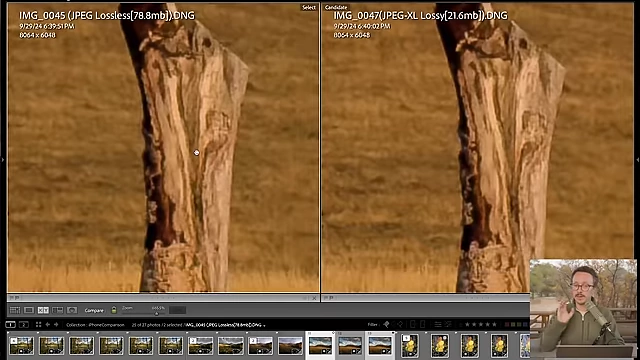Click the left image 8064 x 6048 dimensions text
The image size is (640, 360).
[x=37, y=35]
